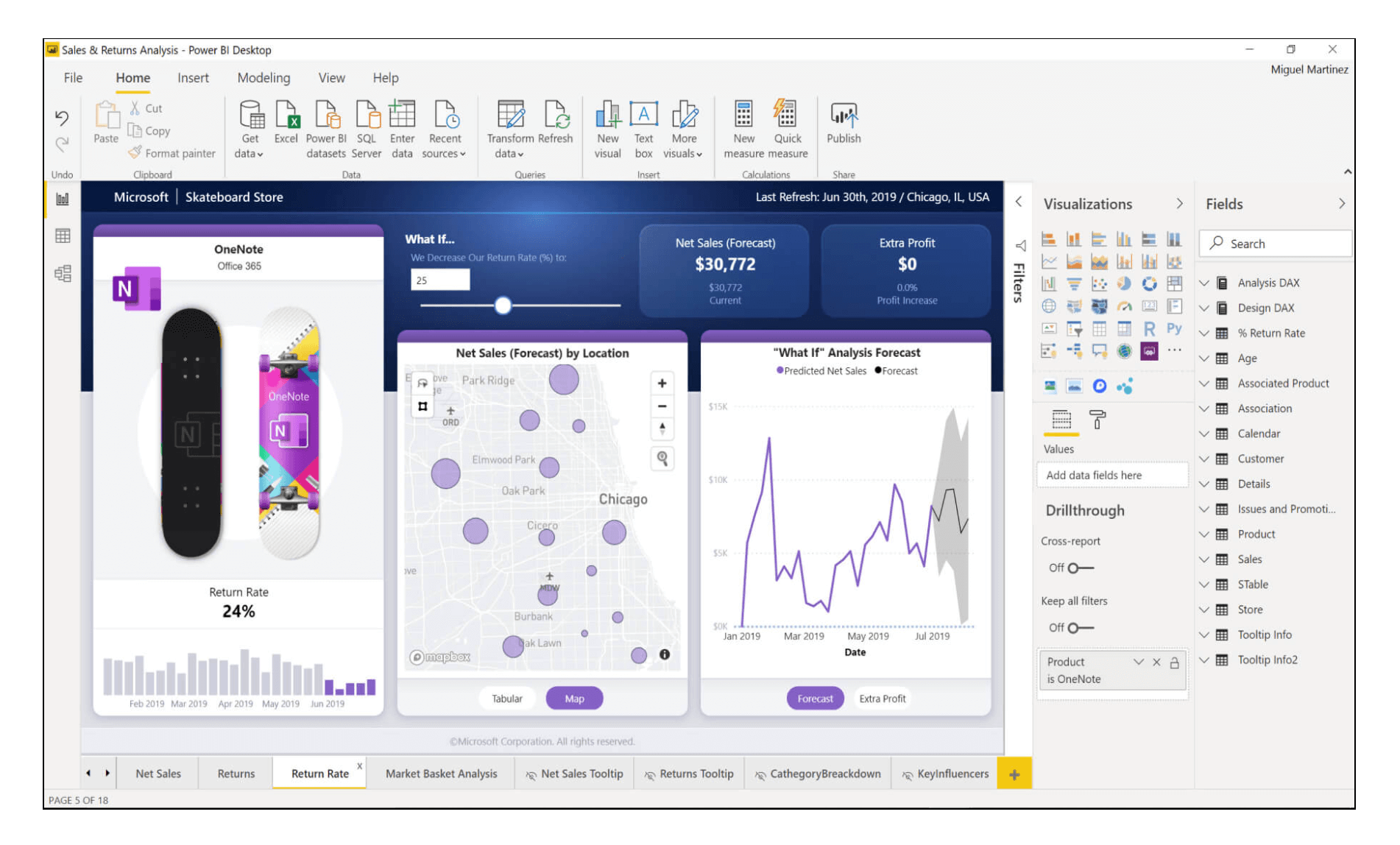Viewport: 1400px width, 845px height.
Task: Select the funnel chart visual
Action: (x=1074, y=283)
